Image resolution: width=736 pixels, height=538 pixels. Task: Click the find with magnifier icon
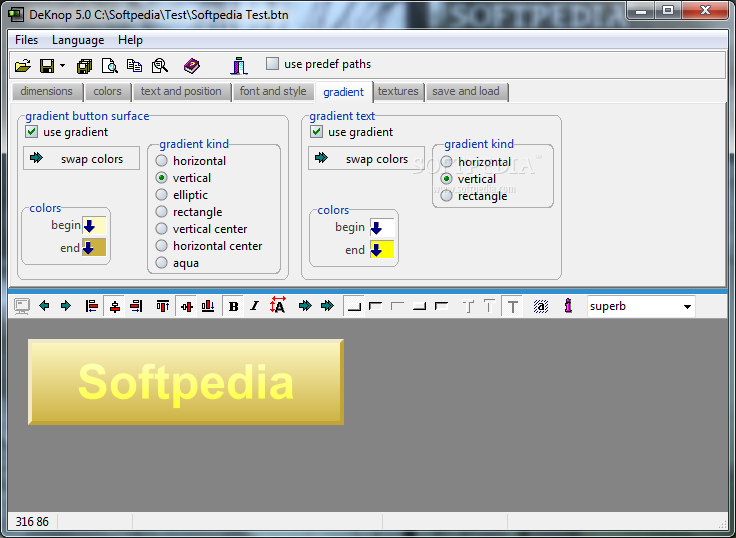160,66
